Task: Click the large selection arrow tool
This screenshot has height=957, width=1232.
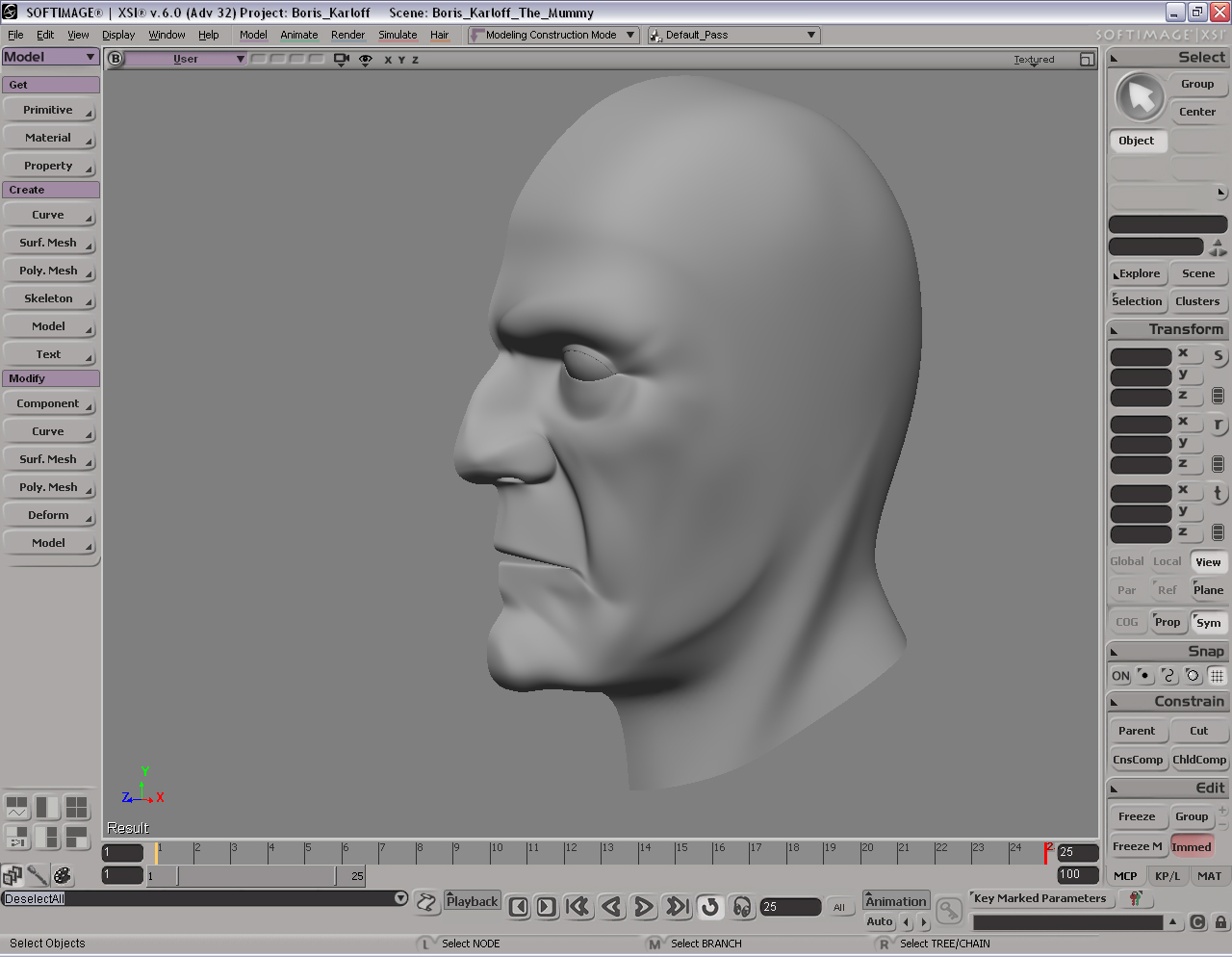Action: coord(1140,97)
